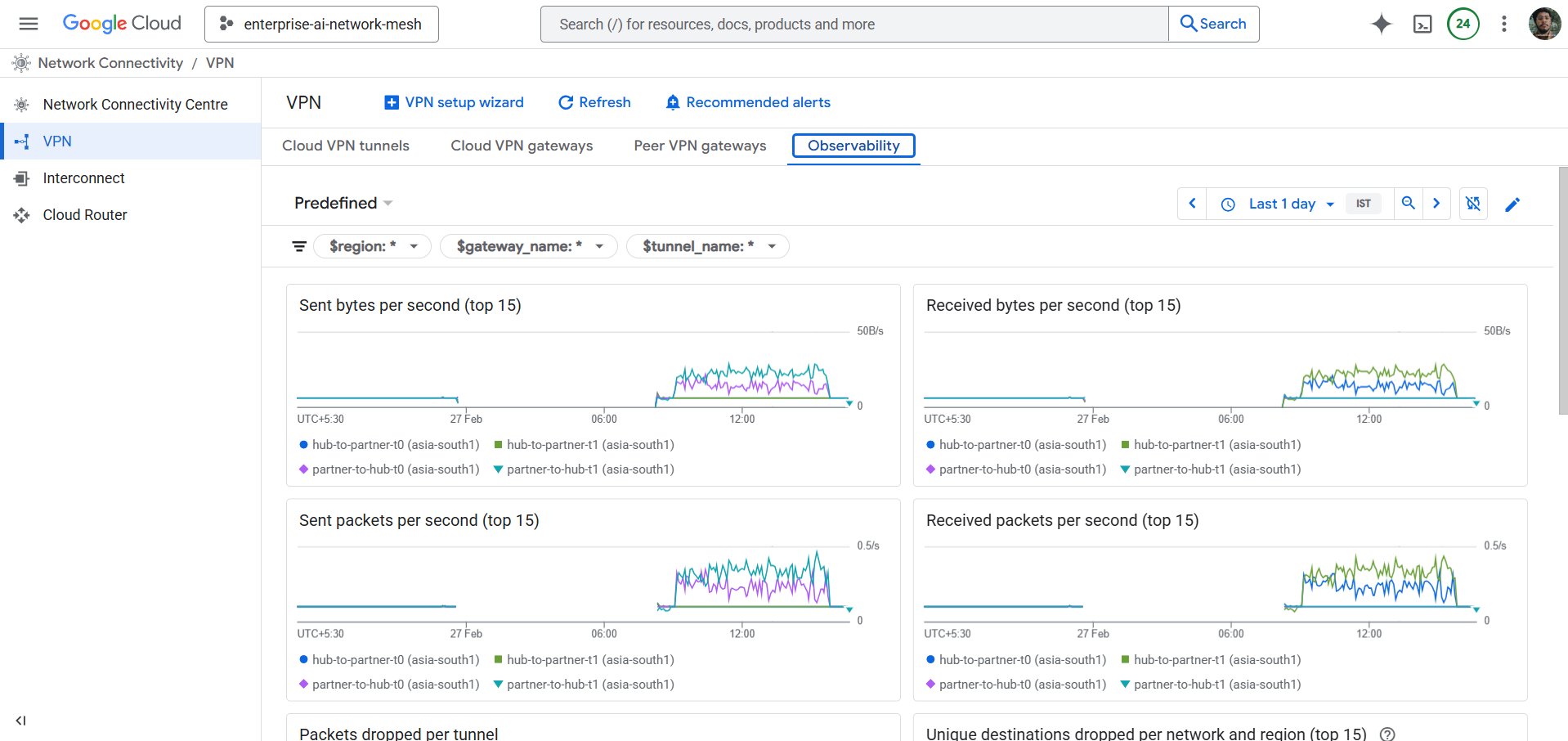Switch to Cloud VPN tunnels tab
This screenshot has width=1568, height=741.
346,146
